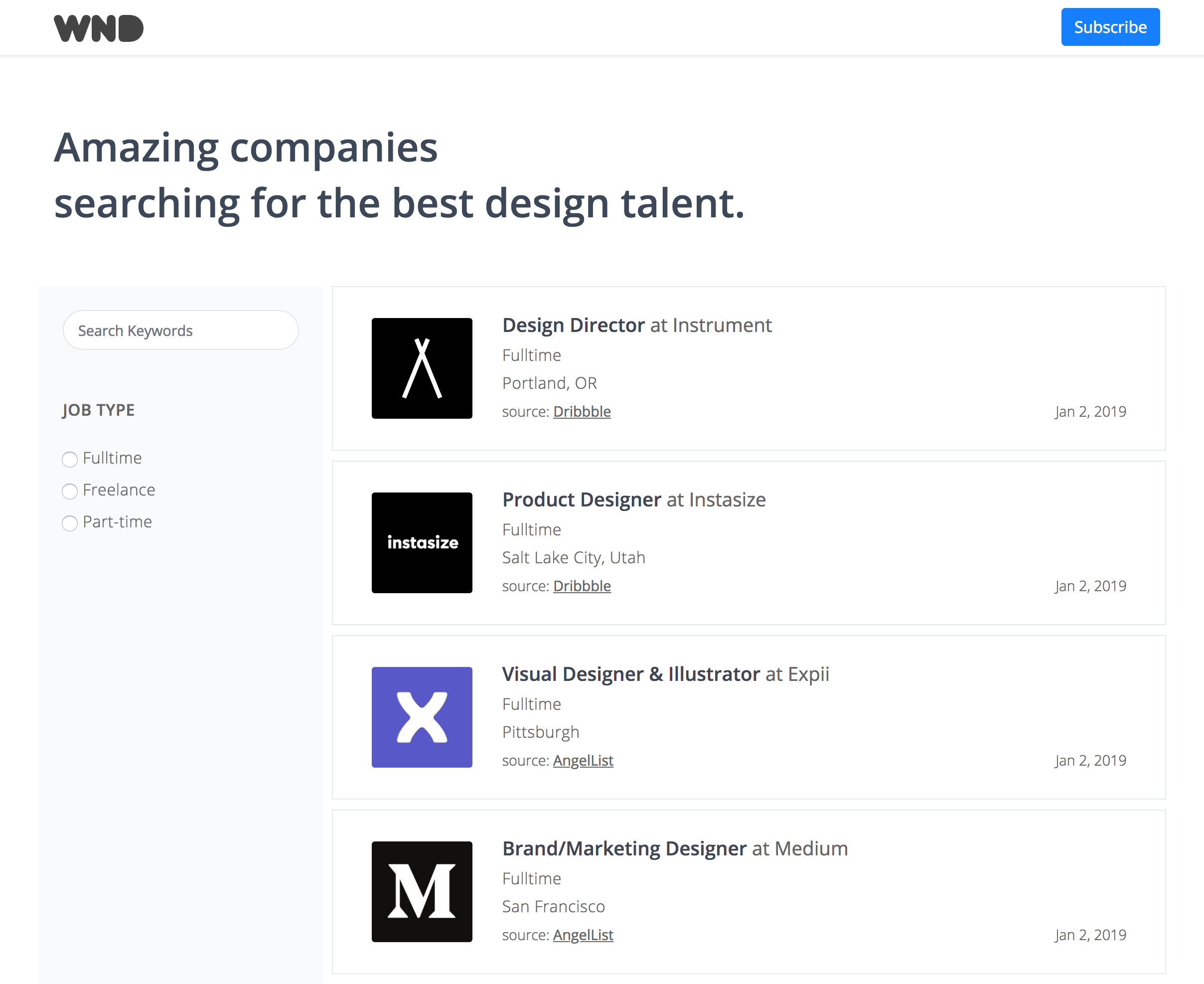This screenshot has width=1204, height=984.
Task: Open the Design Director at Instrument listing
Action: (574, 325)
